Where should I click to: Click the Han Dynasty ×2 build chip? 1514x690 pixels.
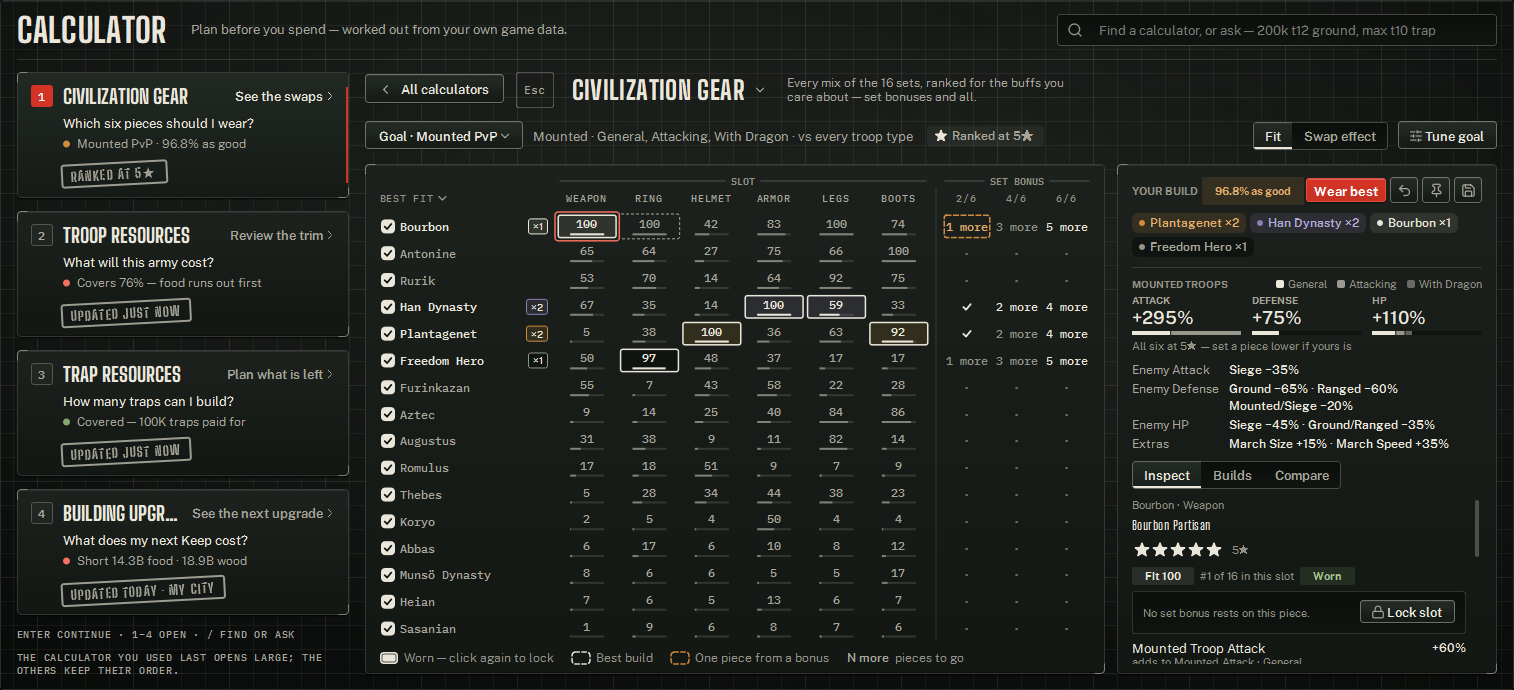click(1308, 223)
